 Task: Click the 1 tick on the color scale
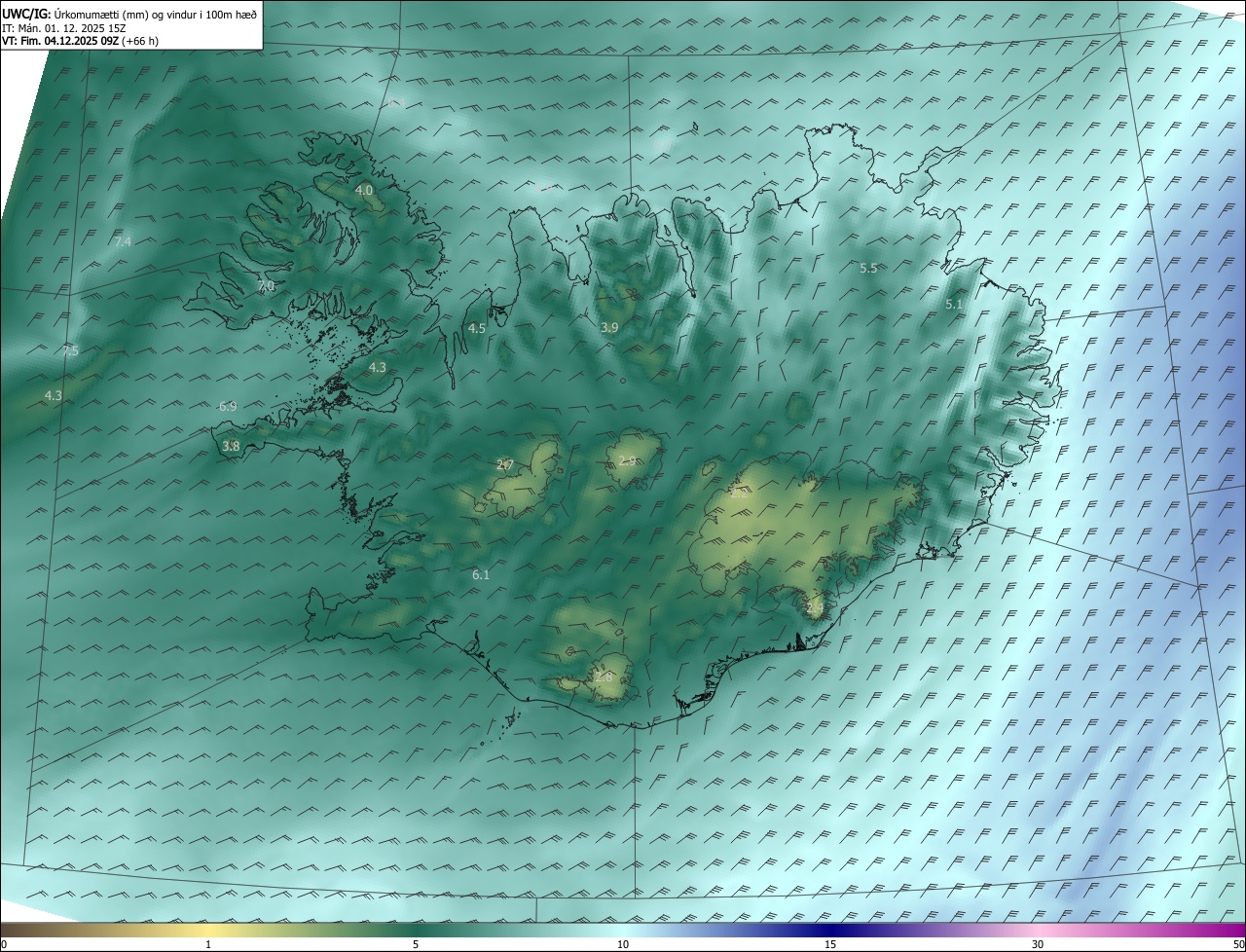tap(208, 944)
